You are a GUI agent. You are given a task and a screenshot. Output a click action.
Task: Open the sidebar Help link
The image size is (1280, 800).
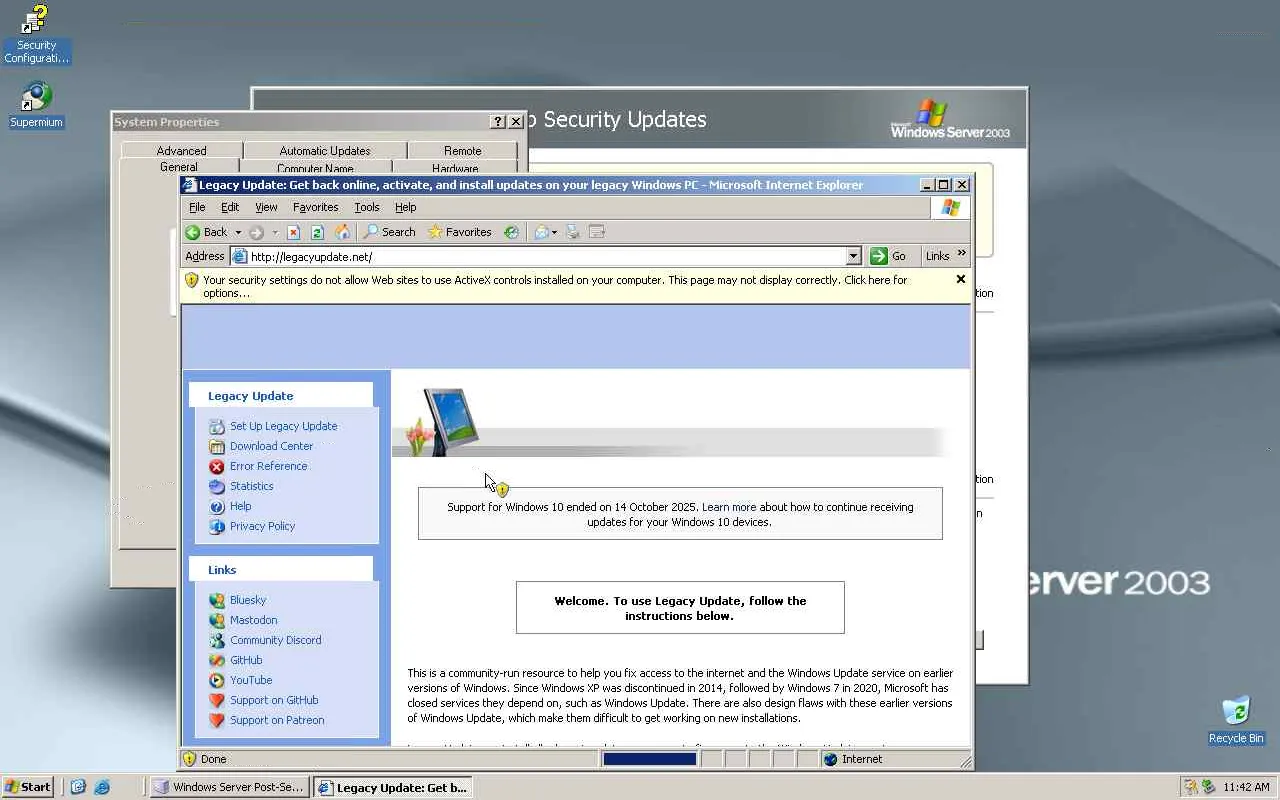pyautogui.click(x=240, y=506)
